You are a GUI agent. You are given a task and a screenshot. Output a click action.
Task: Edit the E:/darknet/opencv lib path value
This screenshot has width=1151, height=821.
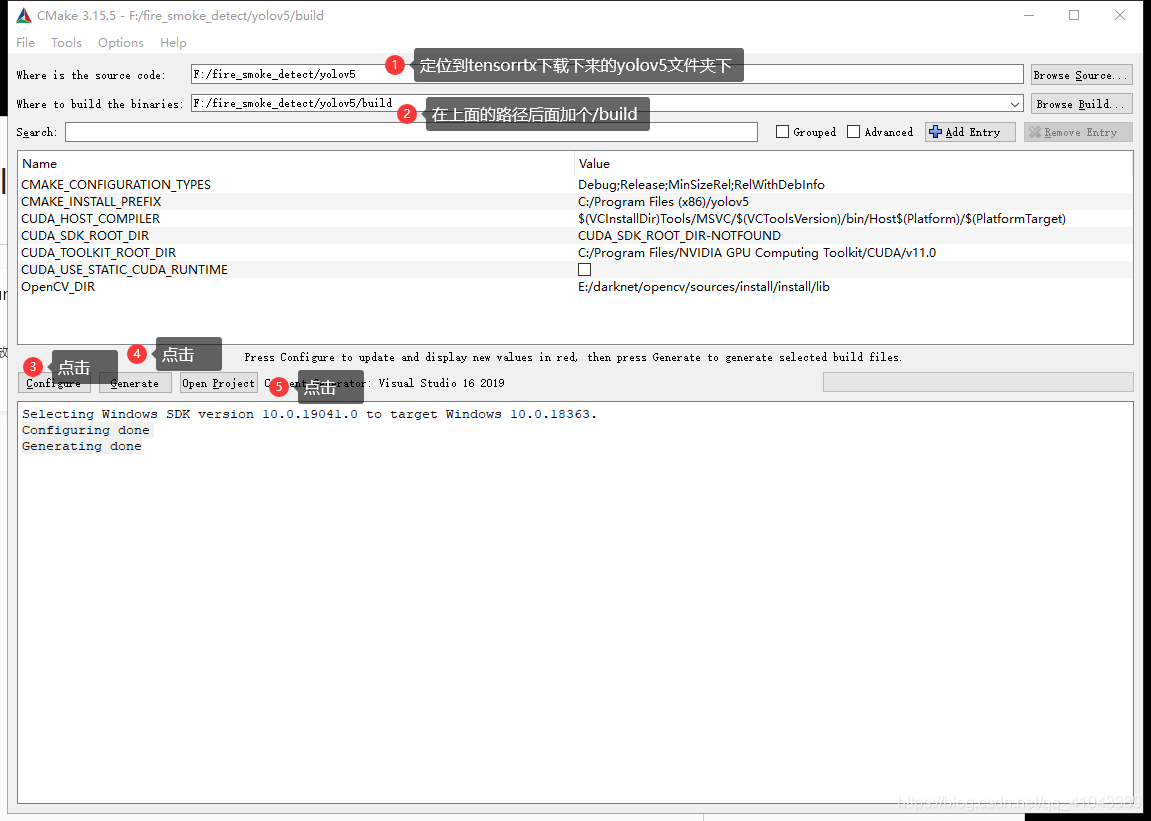[x=704, y=286]
